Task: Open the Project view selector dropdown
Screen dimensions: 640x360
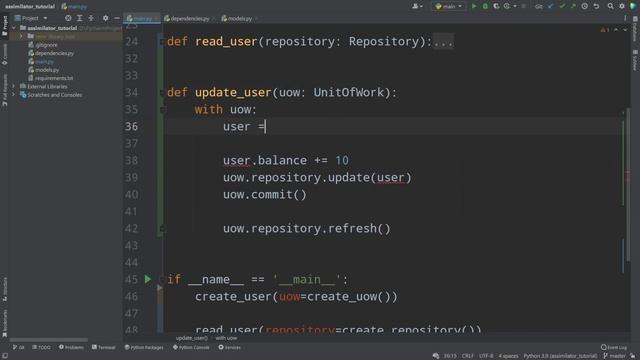Action: [31, 18]
